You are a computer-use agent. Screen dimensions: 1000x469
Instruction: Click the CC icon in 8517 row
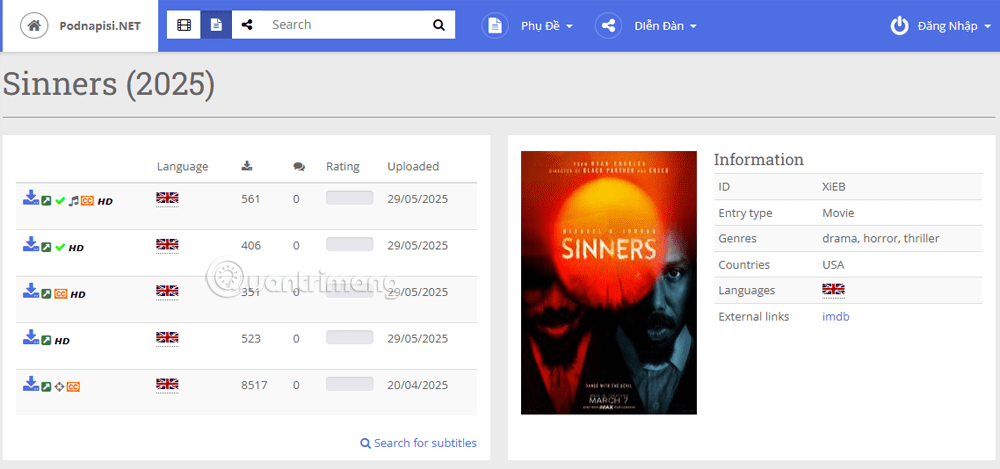pos(73,387)
